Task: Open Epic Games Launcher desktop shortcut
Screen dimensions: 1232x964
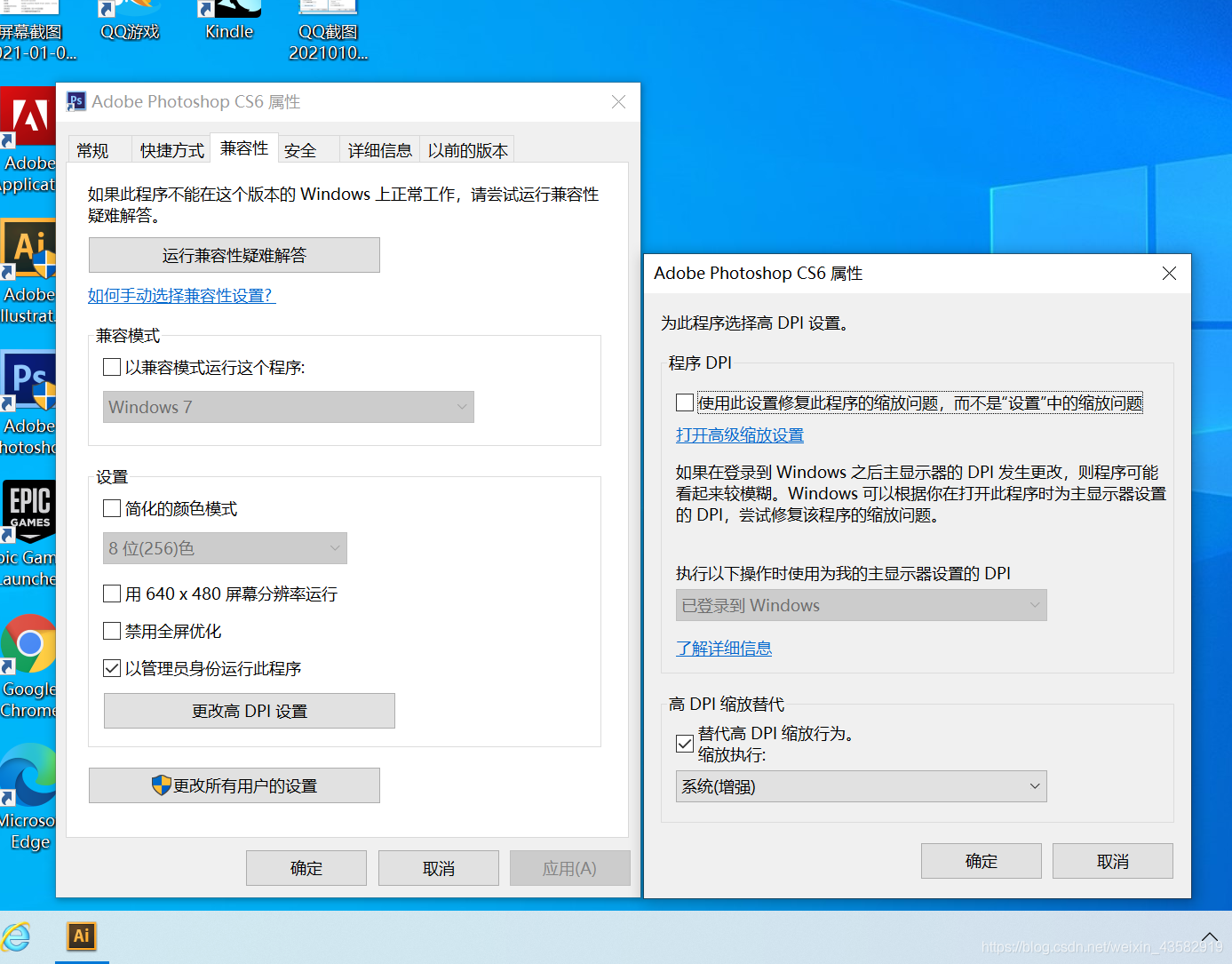Action: pos(28,535)
